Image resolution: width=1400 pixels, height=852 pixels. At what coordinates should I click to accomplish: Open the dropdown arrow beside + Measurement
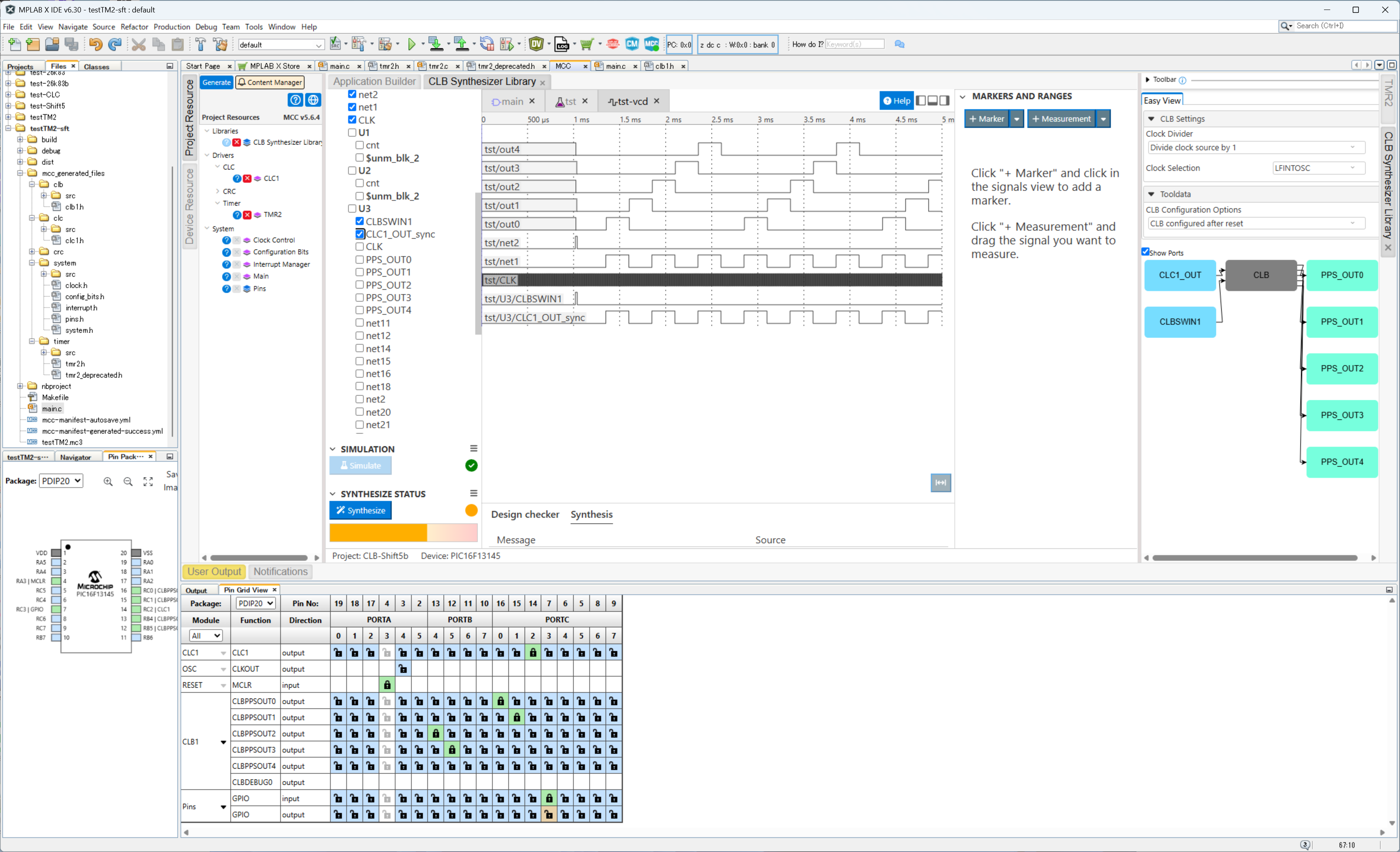click(1103, 119)
